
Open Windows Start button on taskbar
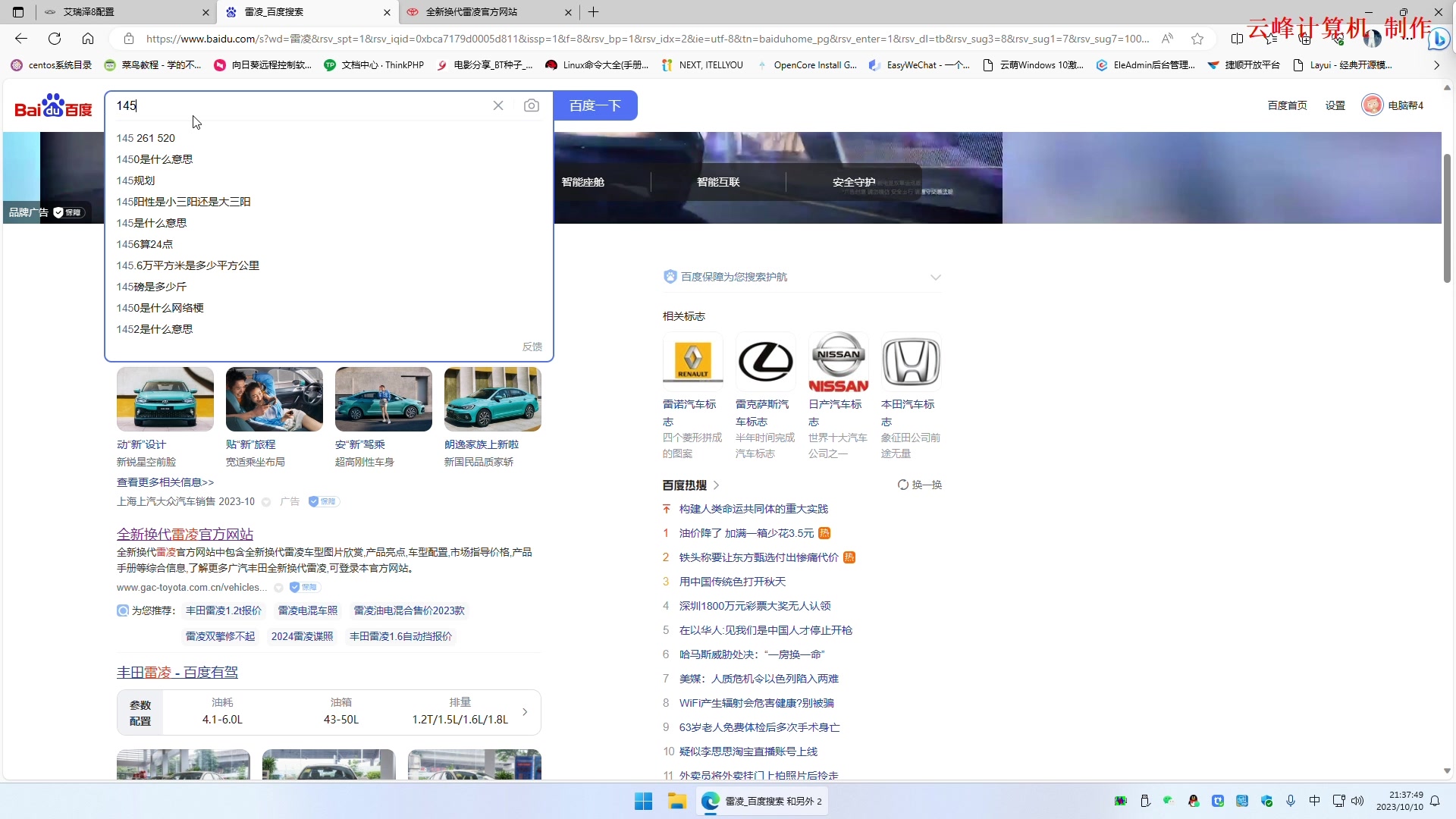[643, 801]
